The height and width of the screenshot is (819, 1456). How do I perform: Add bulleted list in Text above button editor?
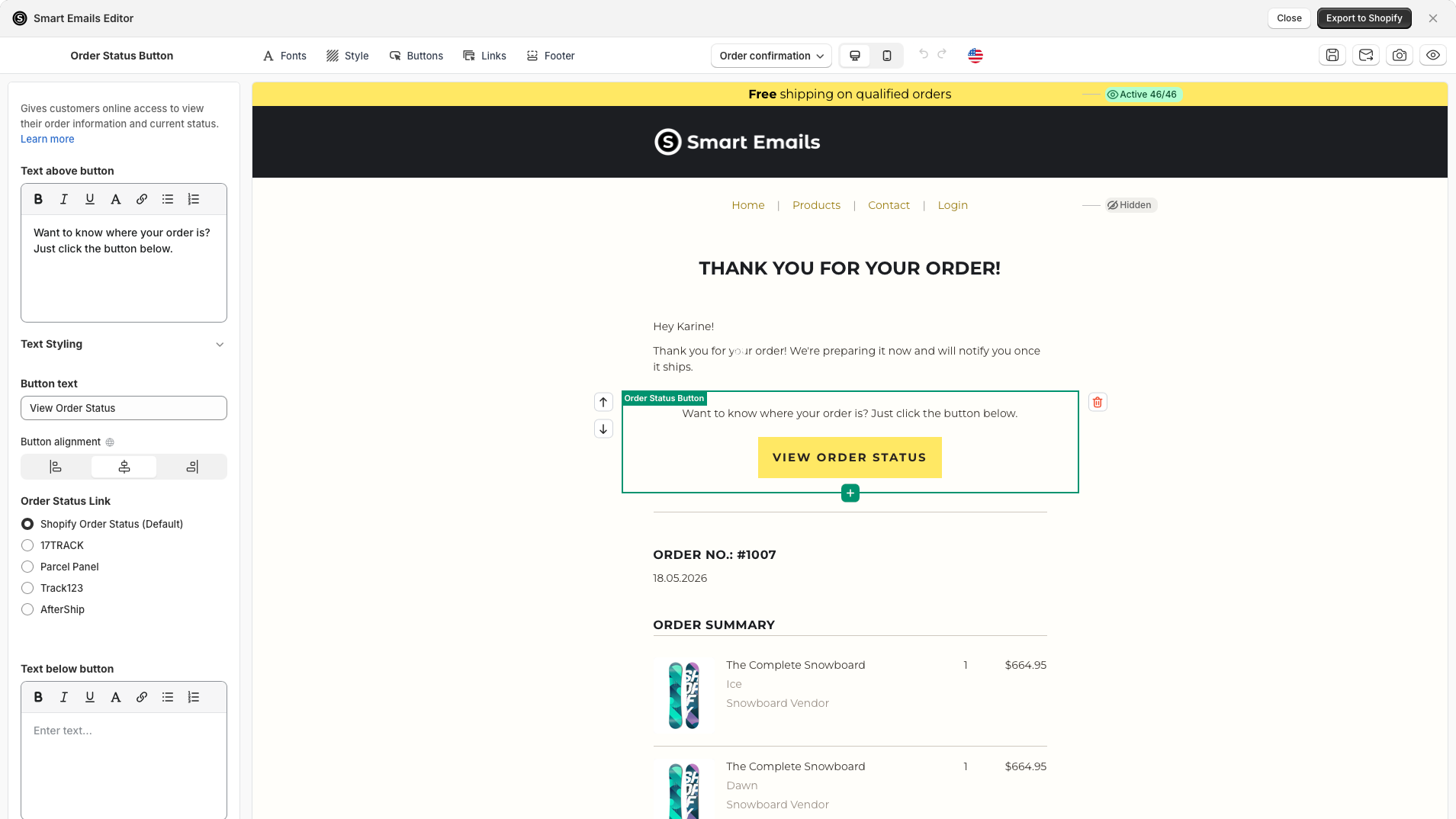(168, 199)
